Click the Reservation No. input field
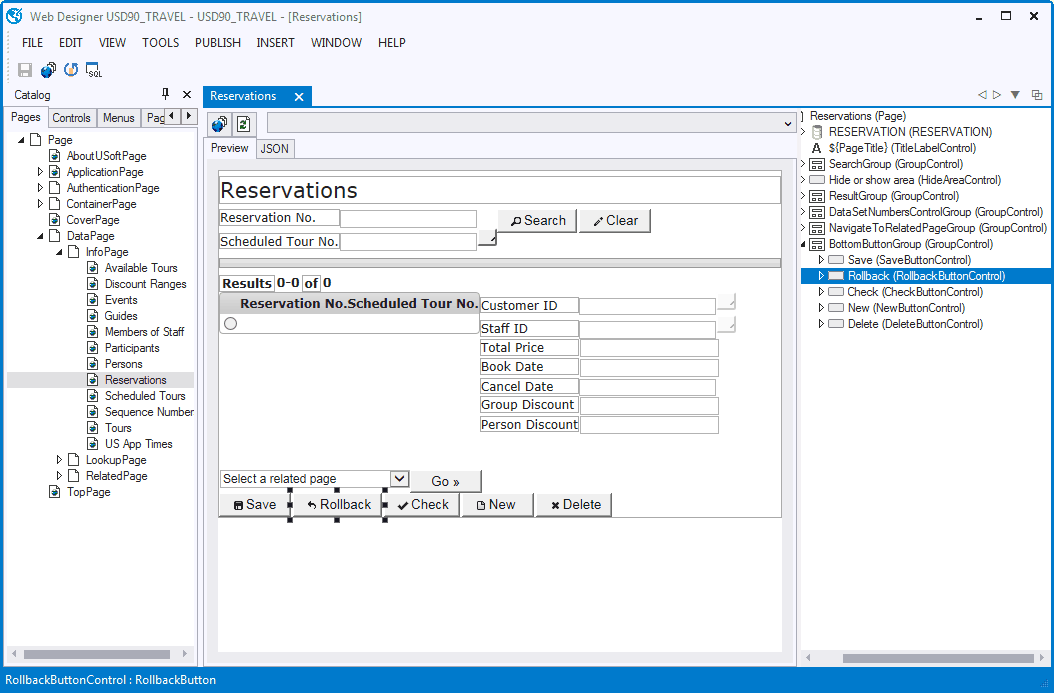 click(408, 218)
